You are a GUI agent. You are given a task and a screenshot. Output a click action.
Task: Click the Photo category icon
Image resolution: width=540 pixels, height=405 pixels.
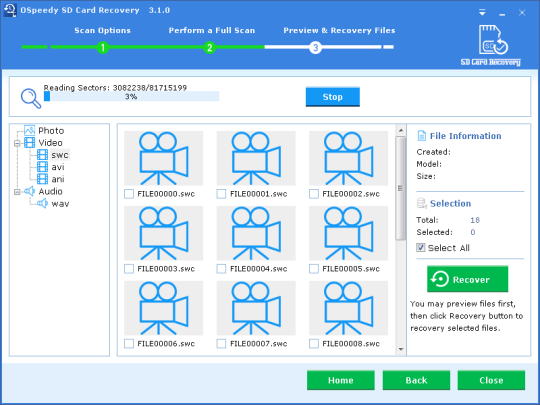click(x=30, y=130)
